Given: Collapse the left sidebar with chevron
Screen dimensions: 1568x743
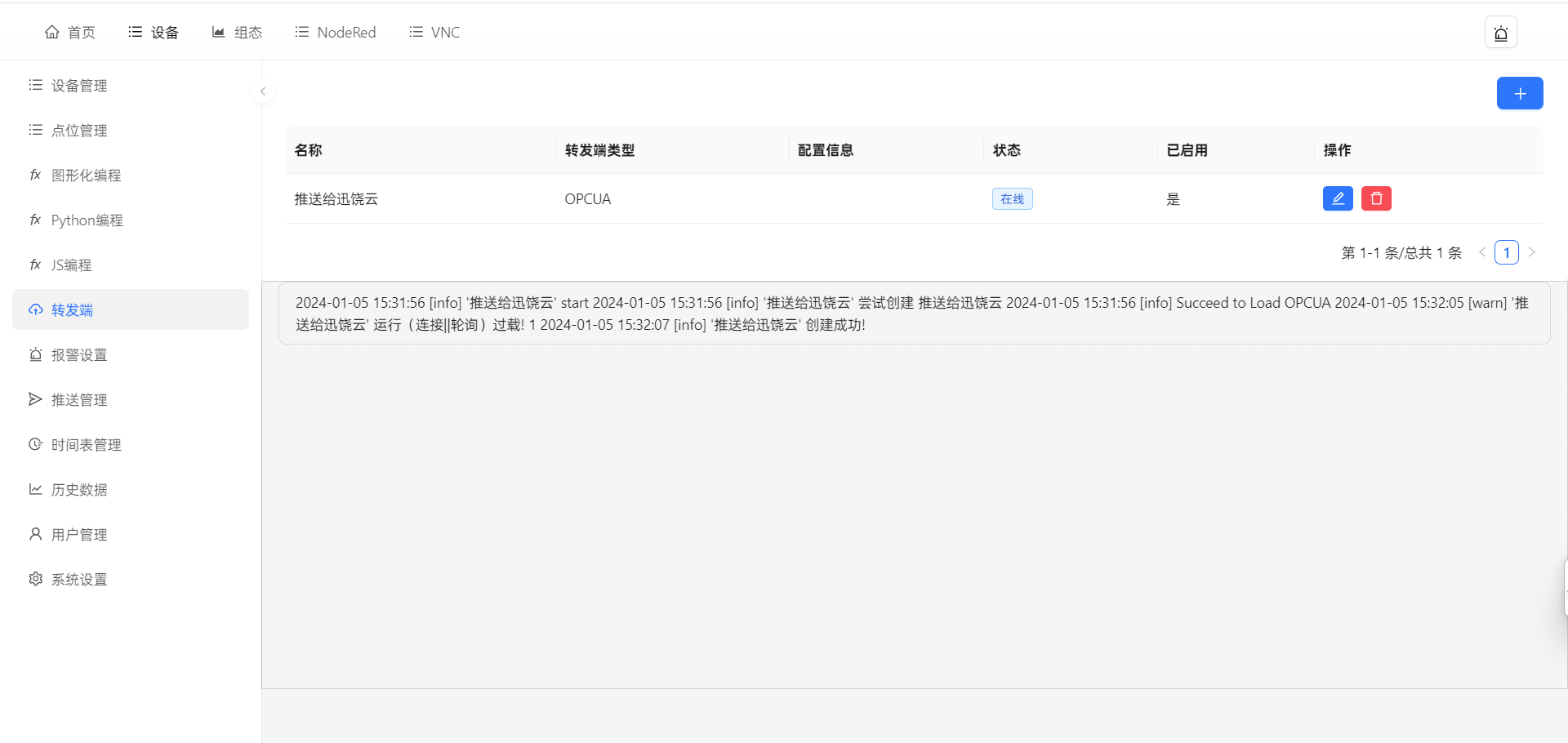Looking at the screenshot, I should 262,91.
